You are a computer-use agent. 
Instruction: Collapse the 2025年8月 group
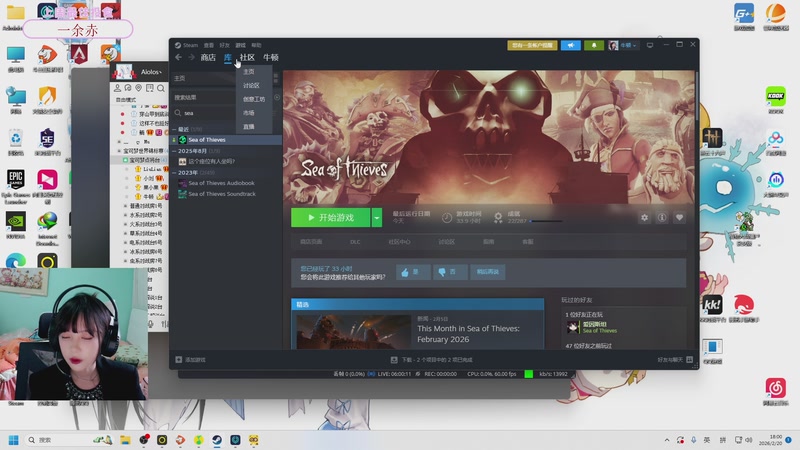click(x=174, y=151)
